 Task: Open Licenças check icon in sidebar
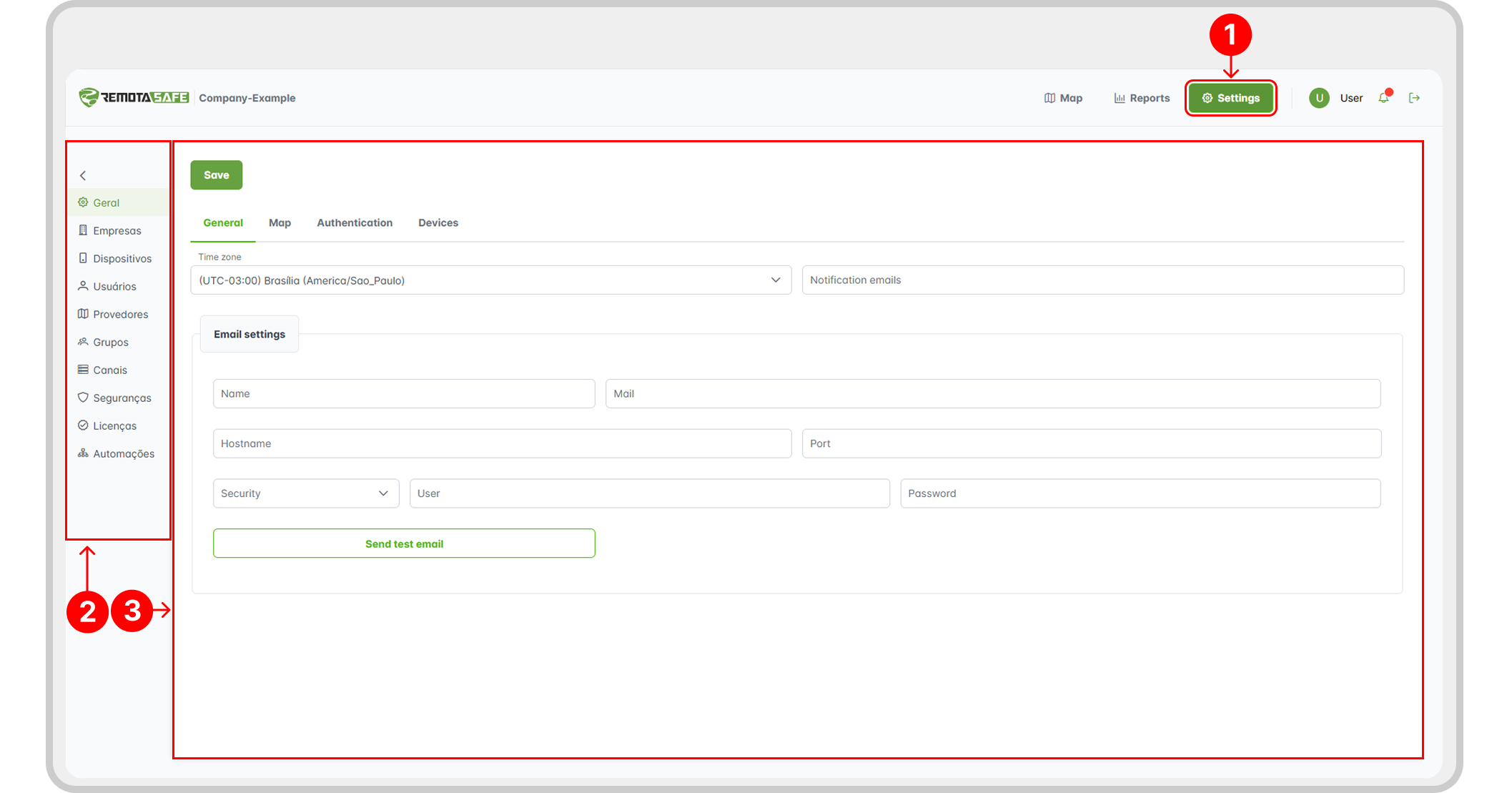pyautogui.click(x=83, y=425)
